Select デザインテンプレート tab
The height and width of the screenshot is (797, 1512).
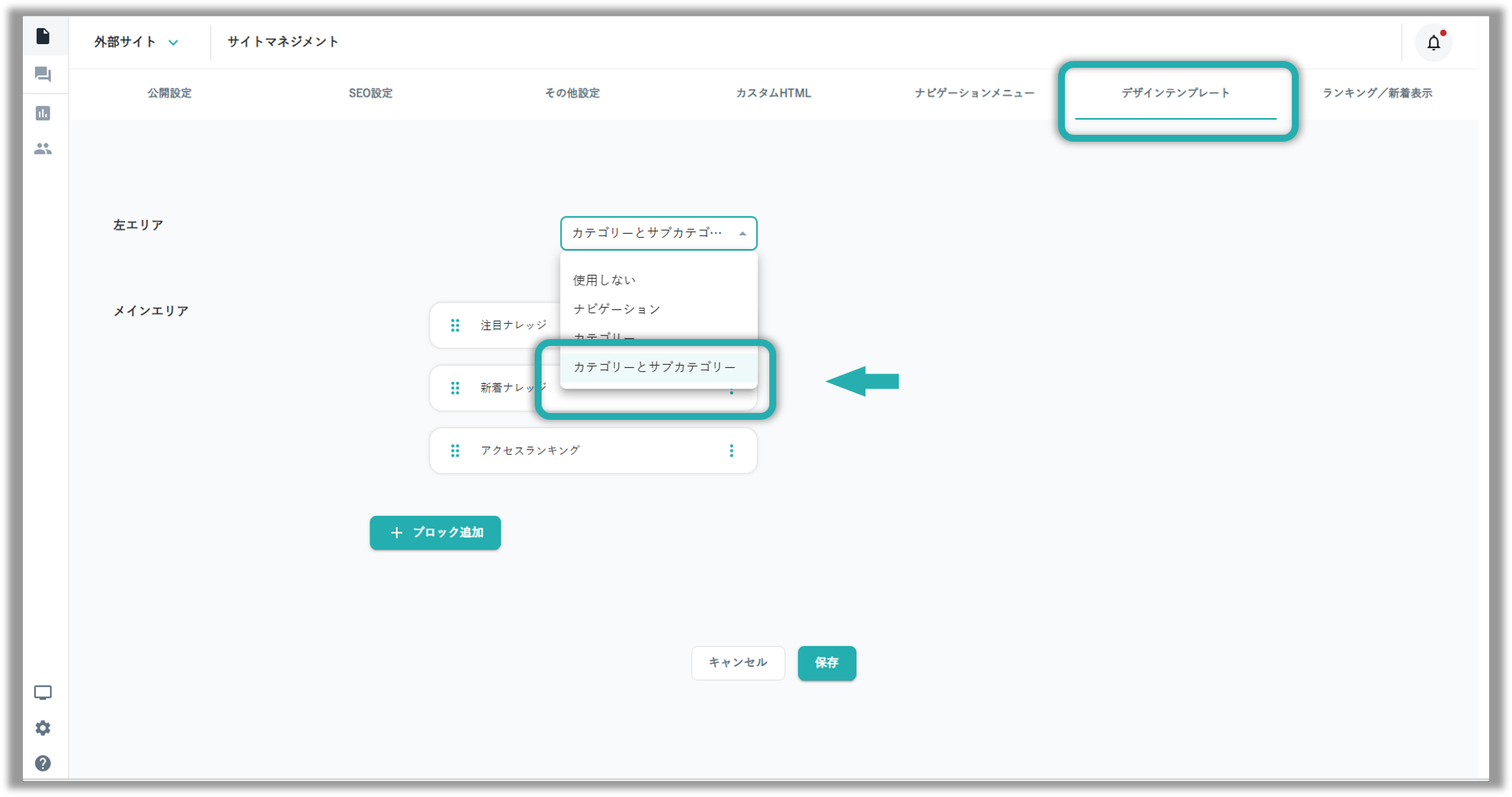pos(1175,93)
